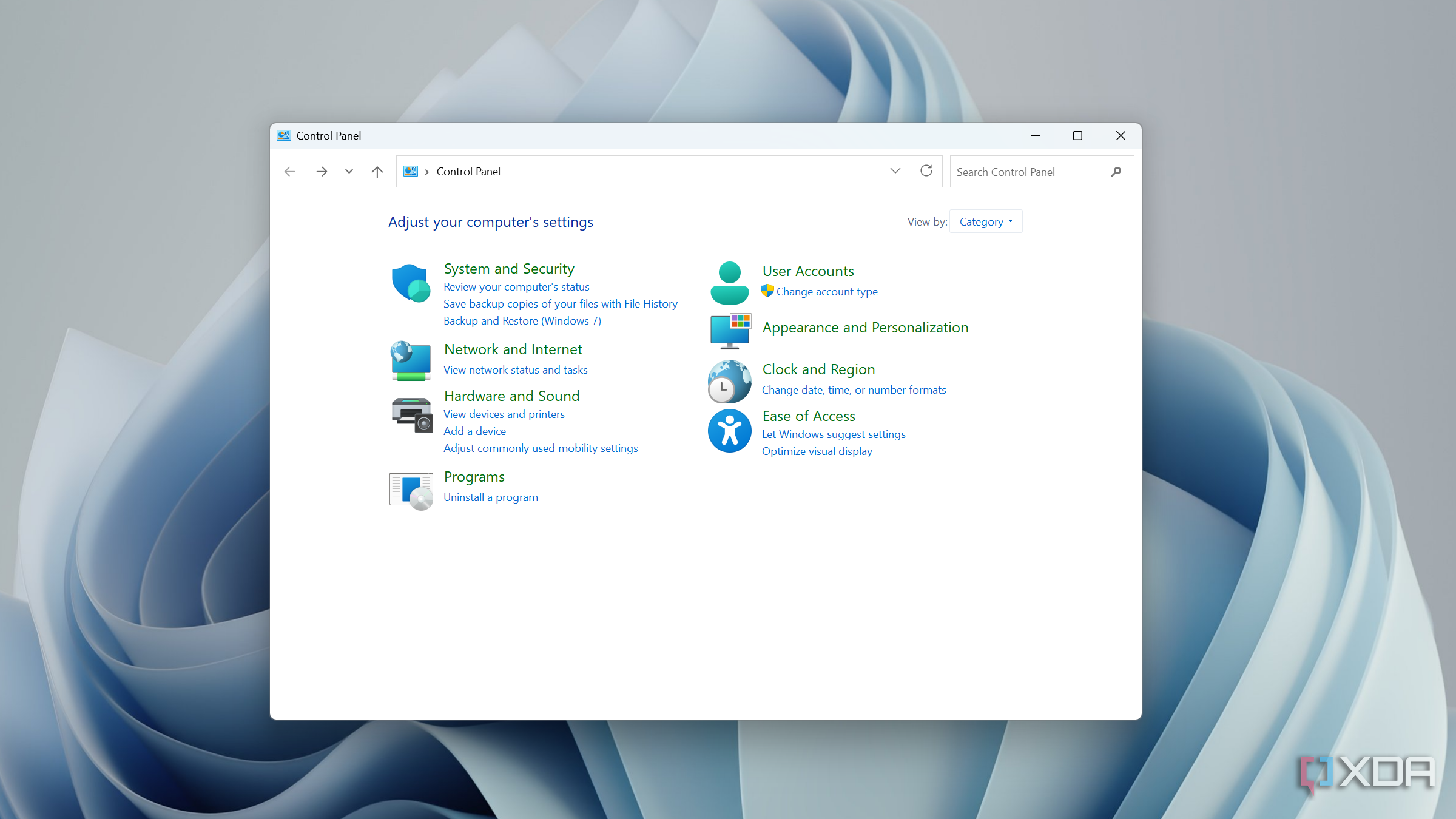Open the View by Category dropdown
This screenshot has height=819, width=1456.
986,221
